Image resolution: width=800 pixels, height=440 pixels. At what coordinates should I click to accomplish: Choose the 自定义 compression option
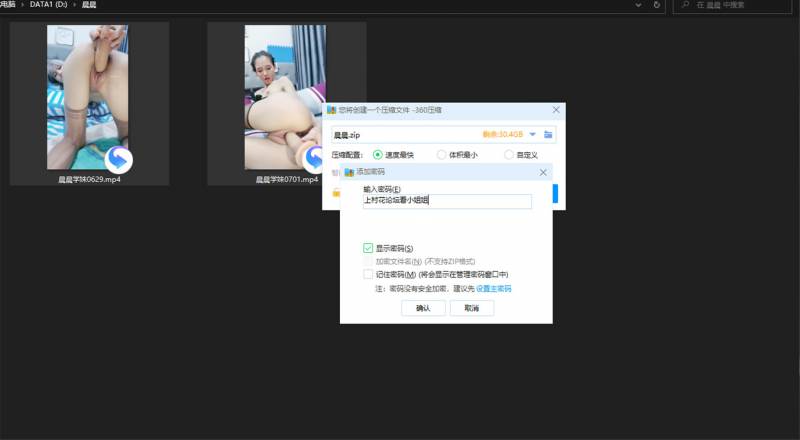[x=509, y=155]
